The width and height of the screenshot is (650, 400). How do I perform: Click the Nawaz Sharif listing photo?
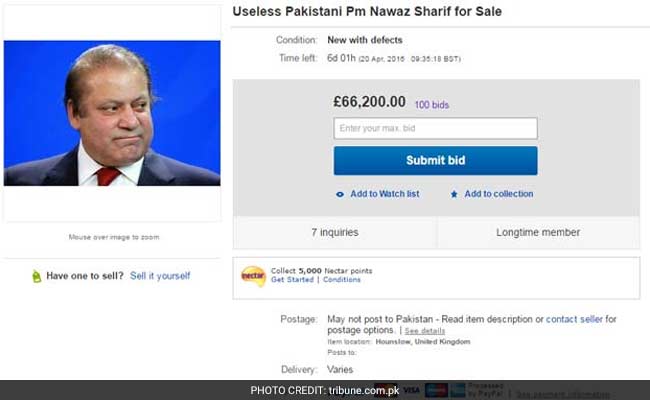pos(112,113)
